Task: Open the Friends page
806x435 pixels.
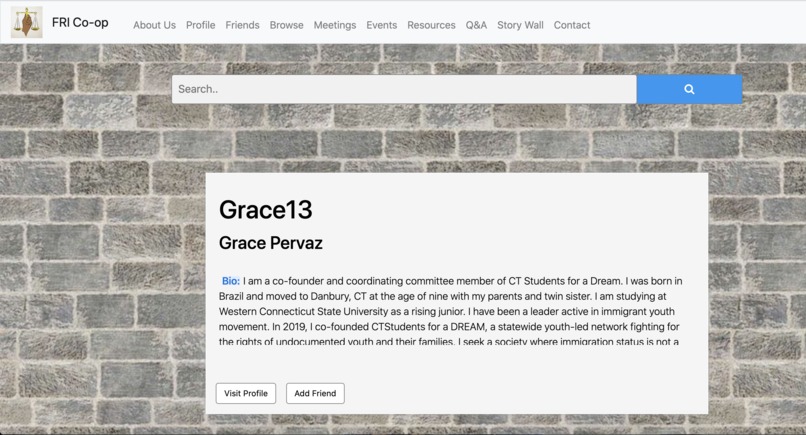Action: click(242, 25)
